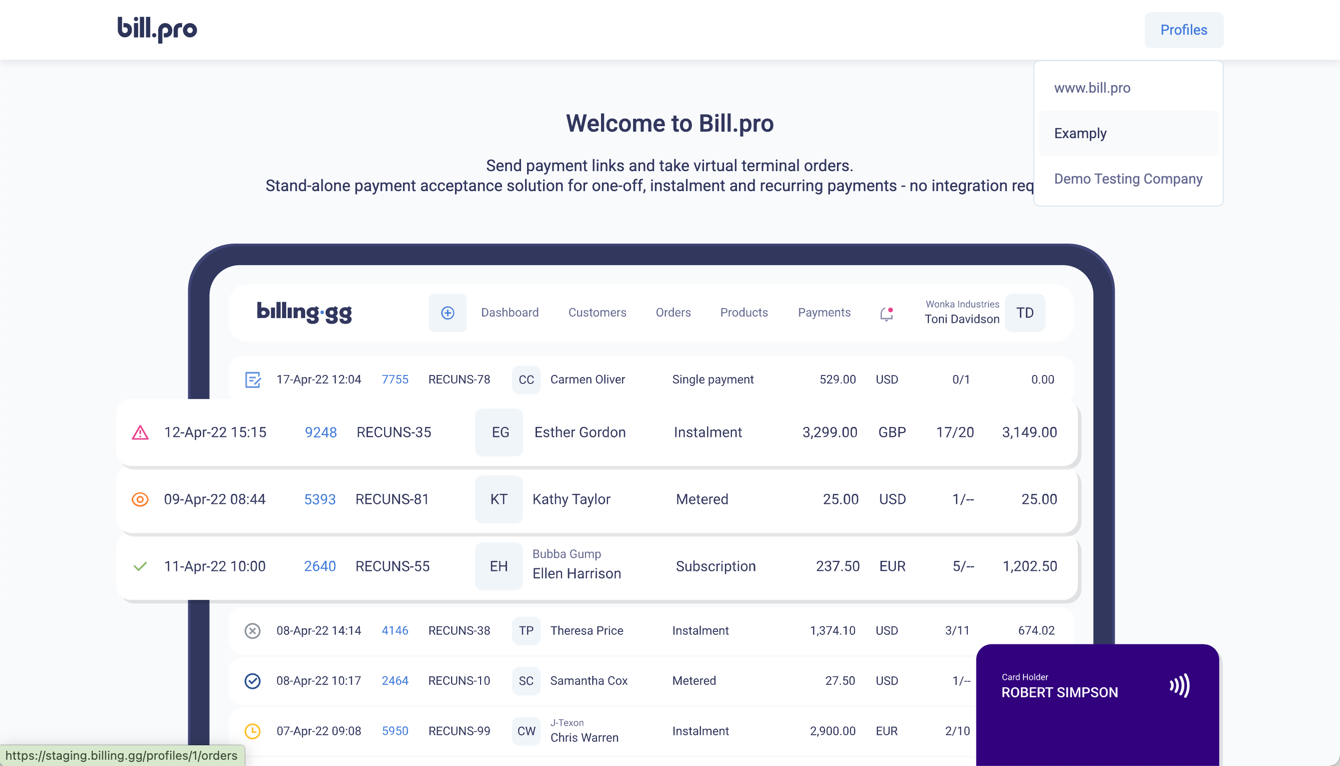Click the TP avatar for Theresa Price
The image size is (1340, 766).
526,631
